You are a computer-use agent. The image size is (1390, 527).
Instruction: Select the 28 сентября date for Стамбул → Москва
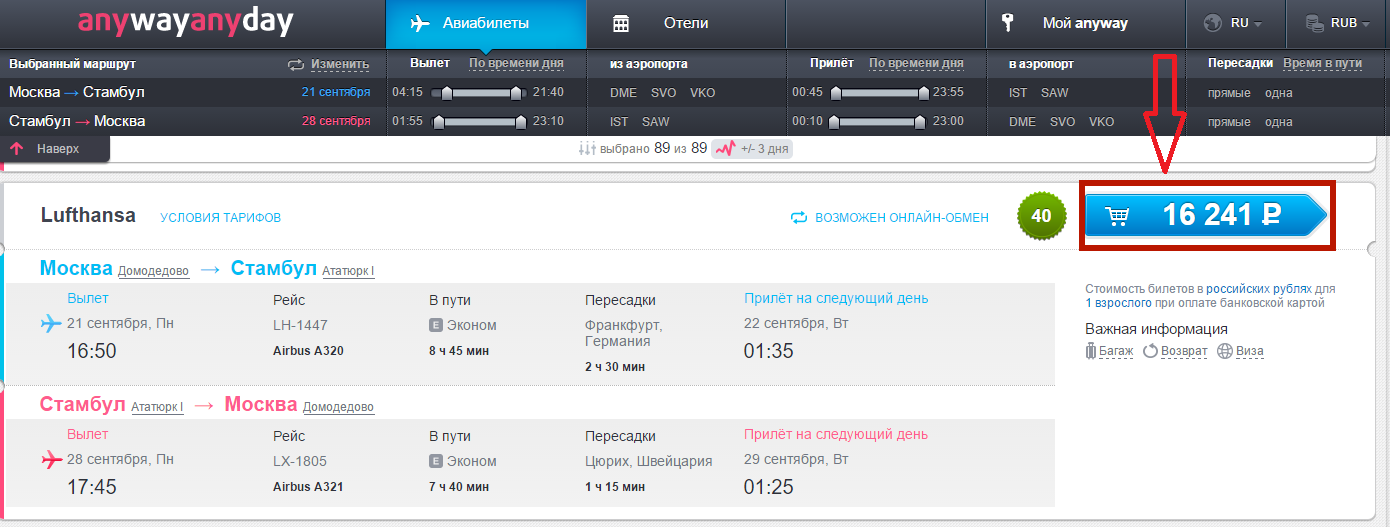pos(336,121)
